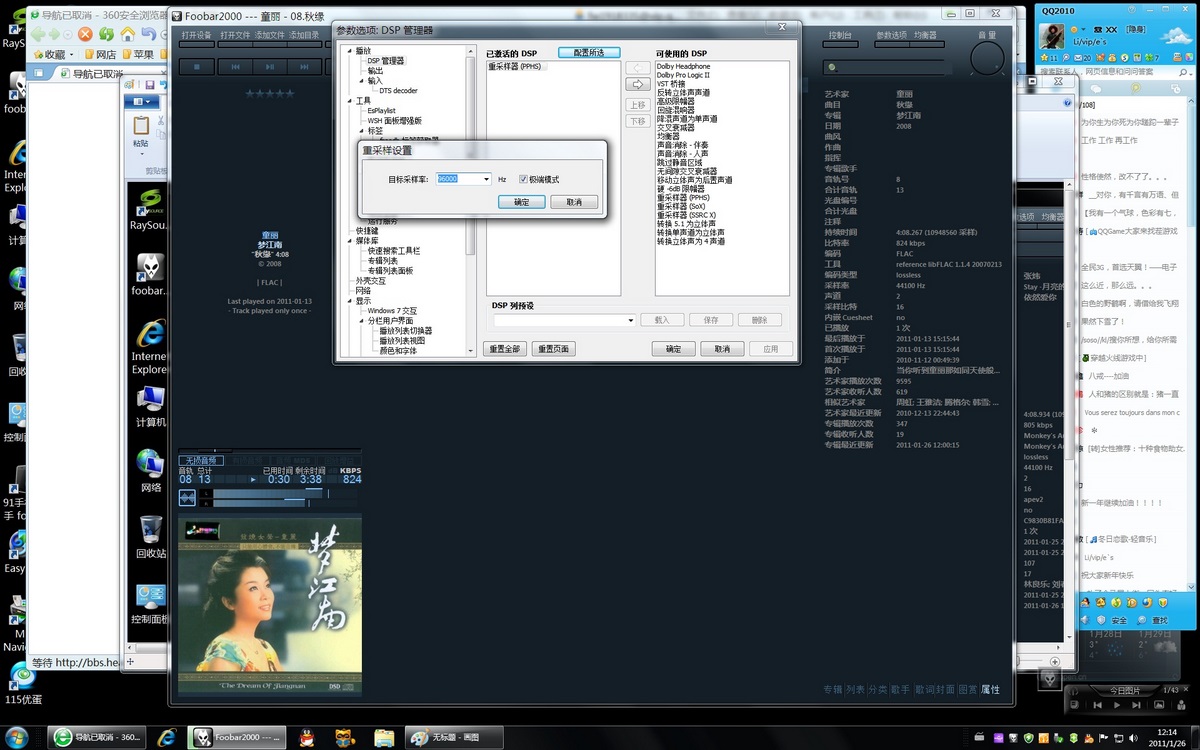Click left arrow between the DSP lists
Viewport: 1200px width, 750px height.
(637, 68)
